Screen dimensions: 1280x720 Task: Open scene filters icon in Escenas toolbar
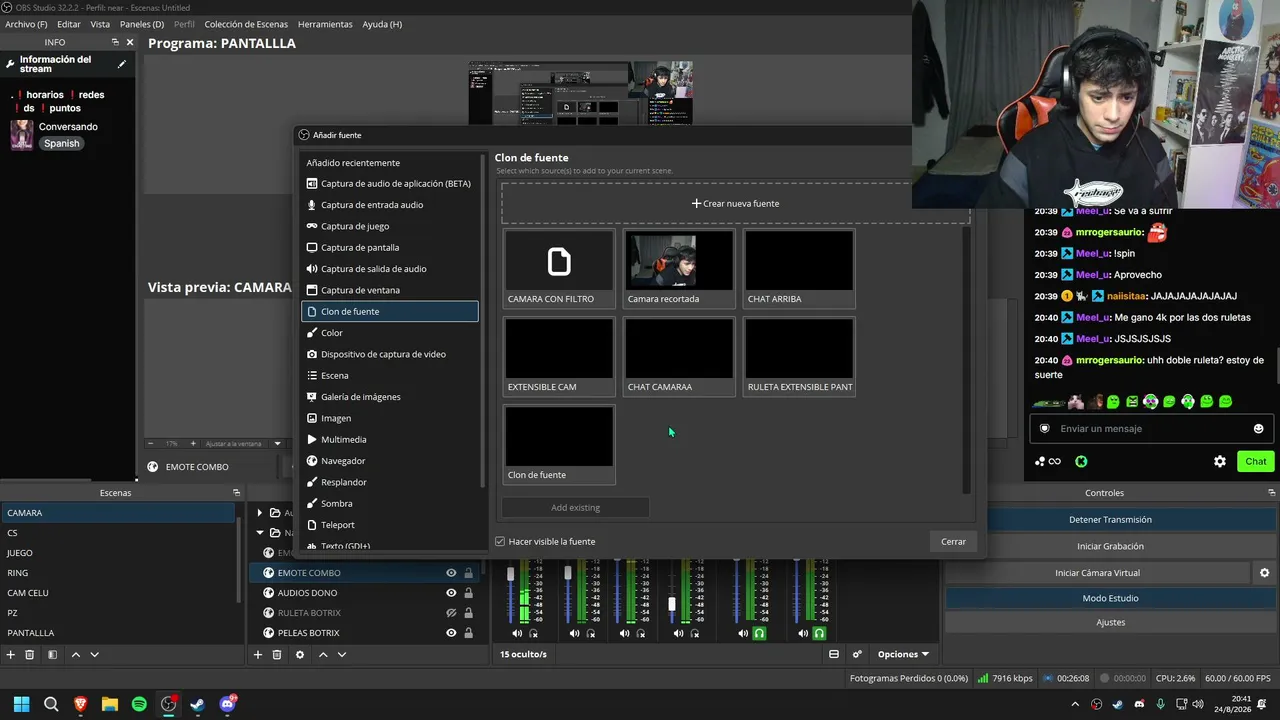click(52, 655)
